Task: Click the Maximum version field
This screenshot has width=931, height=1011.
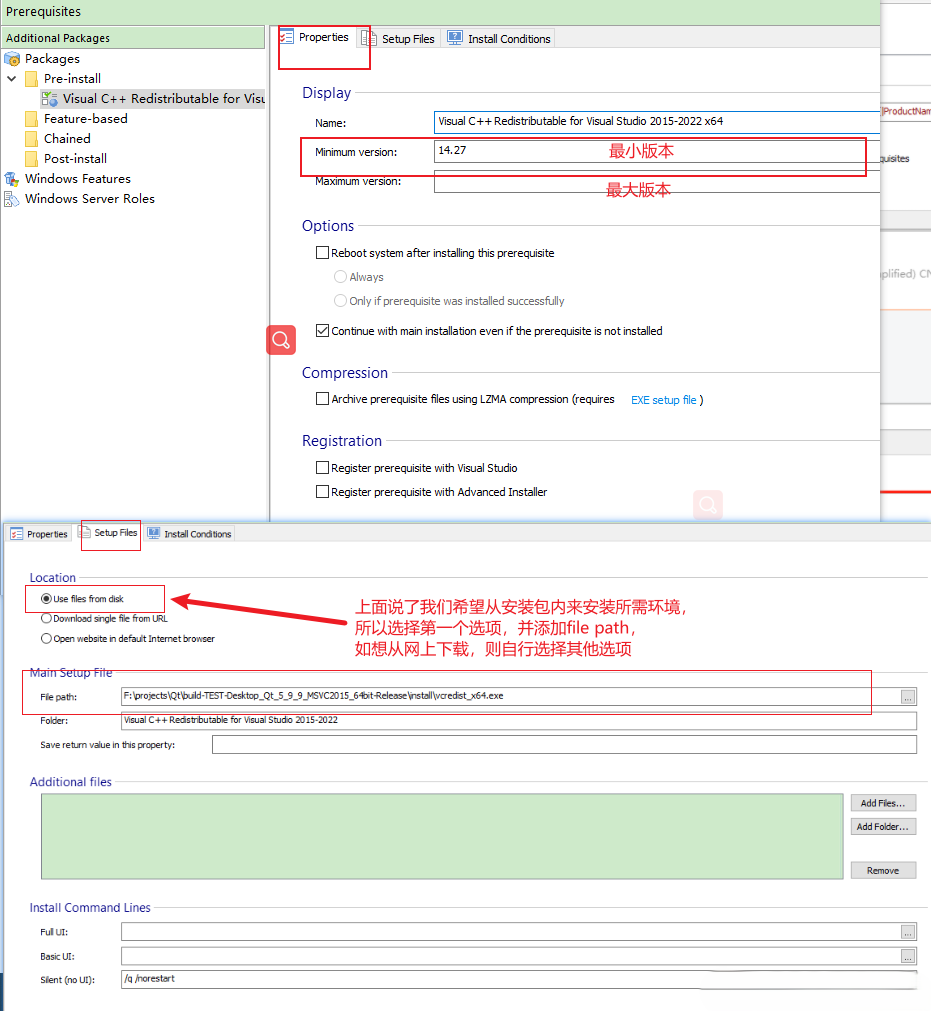Action: pos(656,182)
